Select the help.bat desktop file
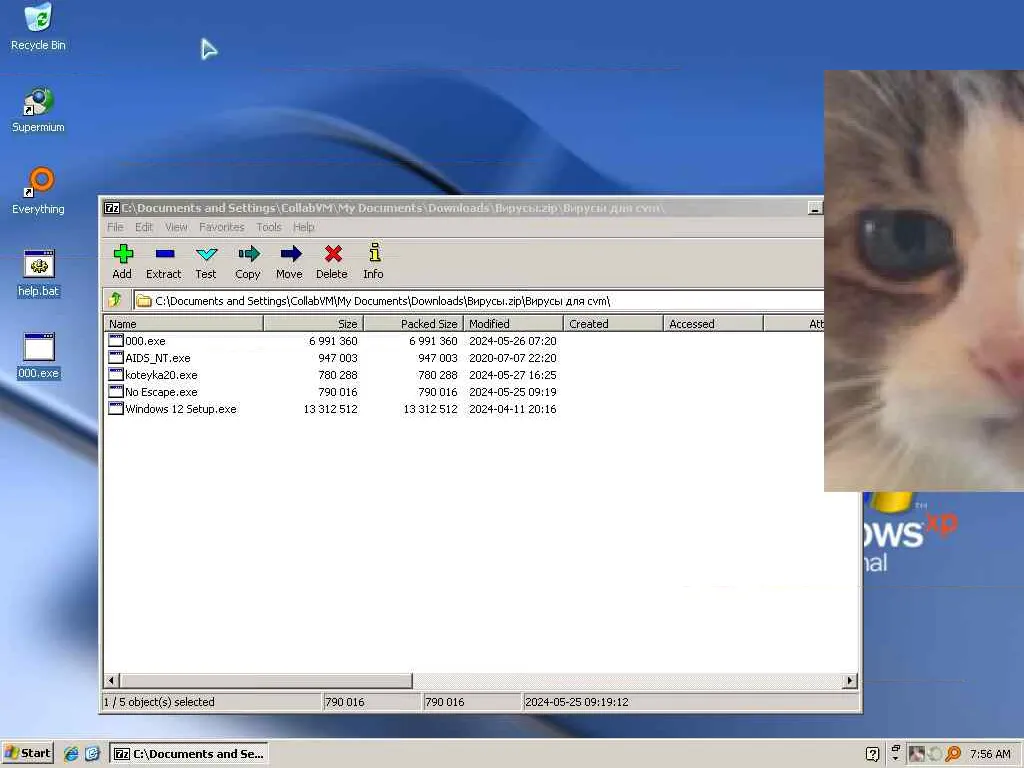This screenshot has width=1024, height=768. [39, 274]
